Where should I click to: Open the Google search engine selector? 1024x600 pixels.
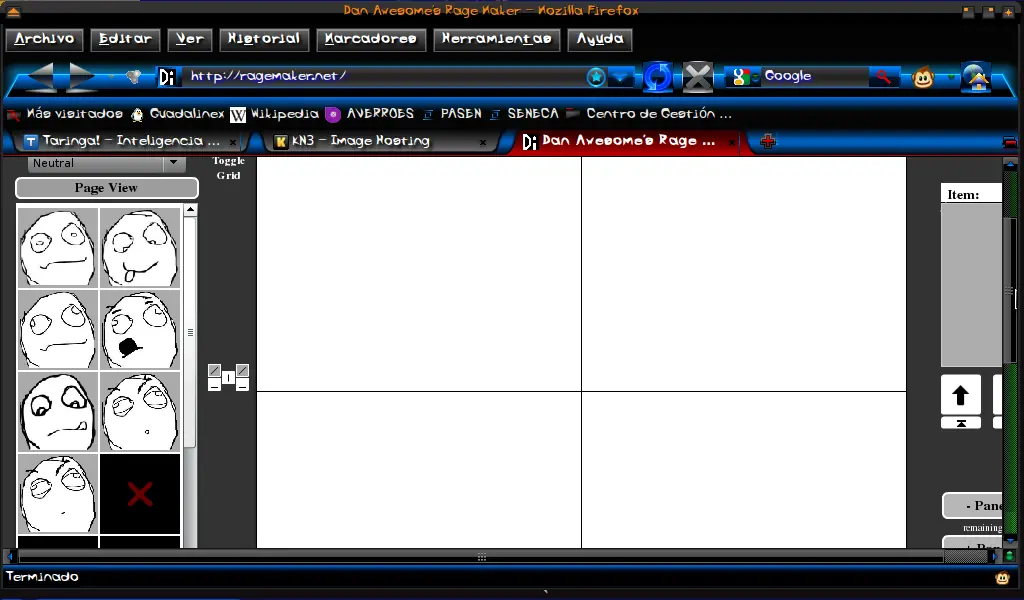tap(744, 77)
